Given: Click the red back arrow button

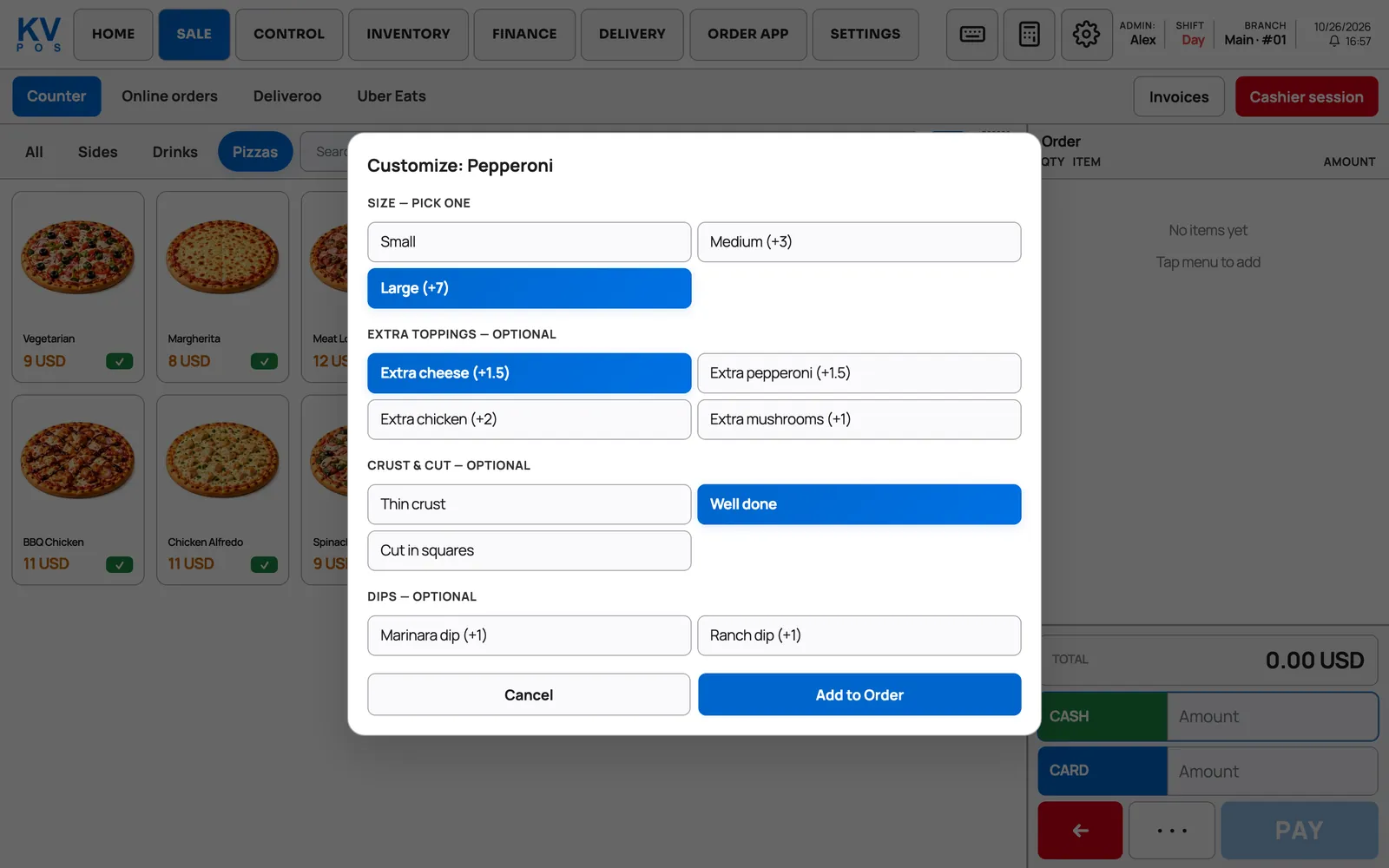Looking at the screenshot, I should point(1080,831).
